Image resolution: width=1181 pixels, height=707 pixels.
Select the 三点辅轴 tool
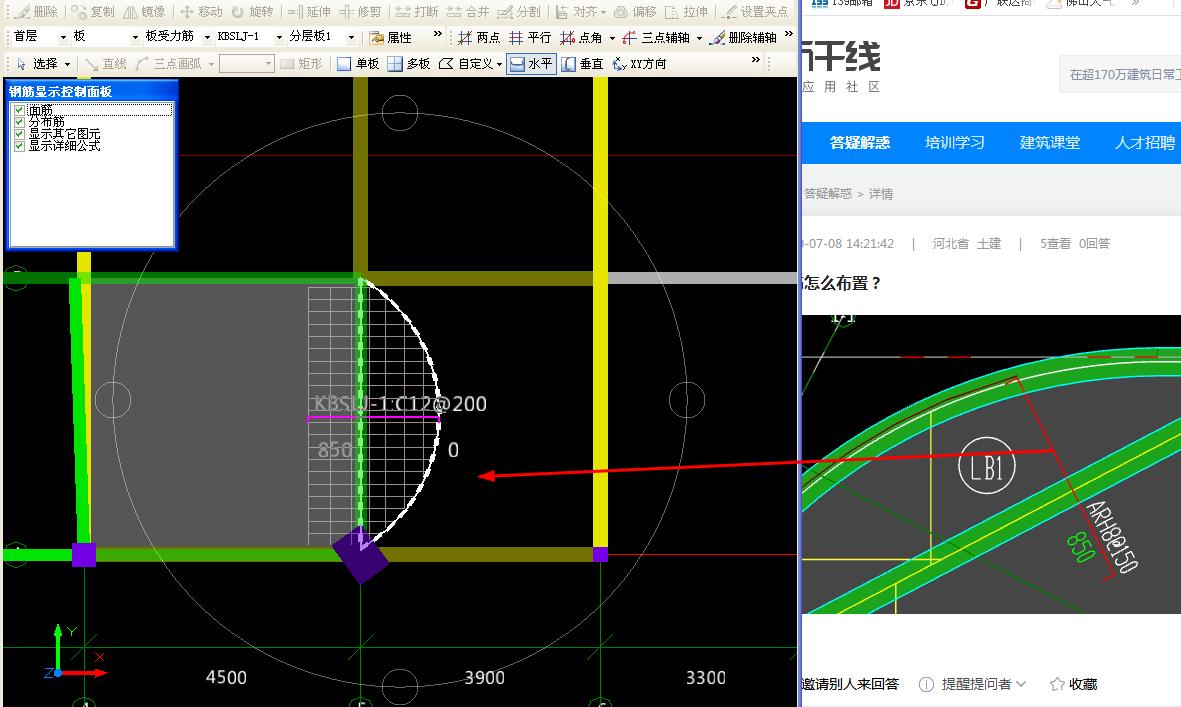click(656, 37)
